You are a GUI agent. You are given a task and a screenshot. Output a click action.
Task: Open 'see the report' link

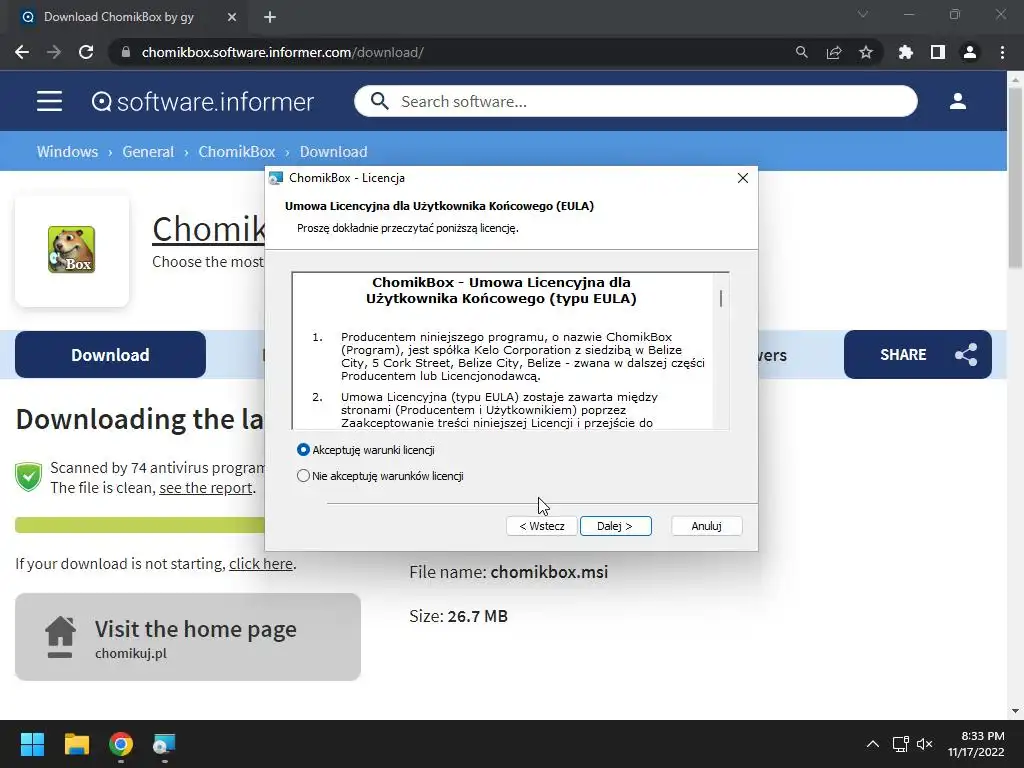pyautogui.click(x=206, y=488)
